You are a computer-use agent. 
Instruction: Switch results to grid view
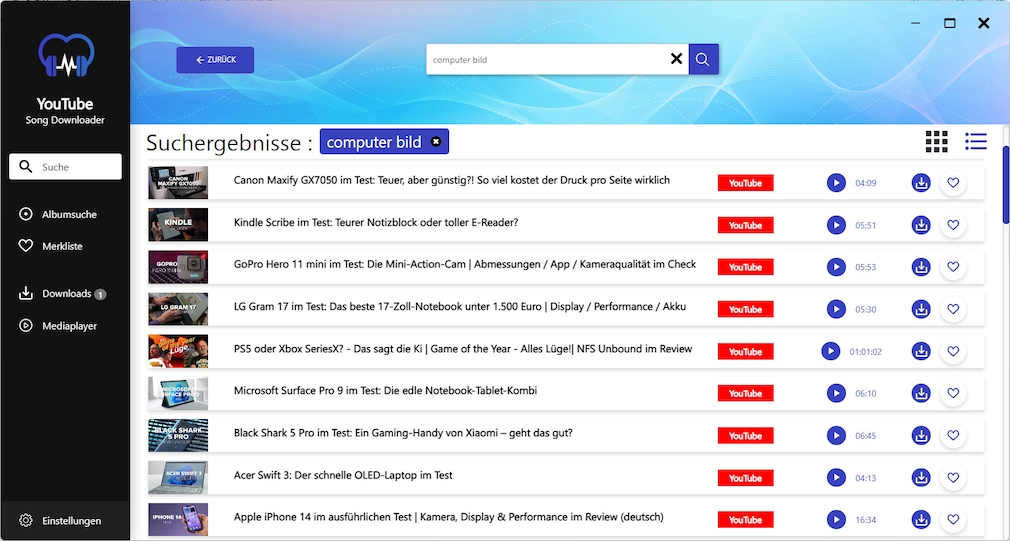[x=936, y=142]
